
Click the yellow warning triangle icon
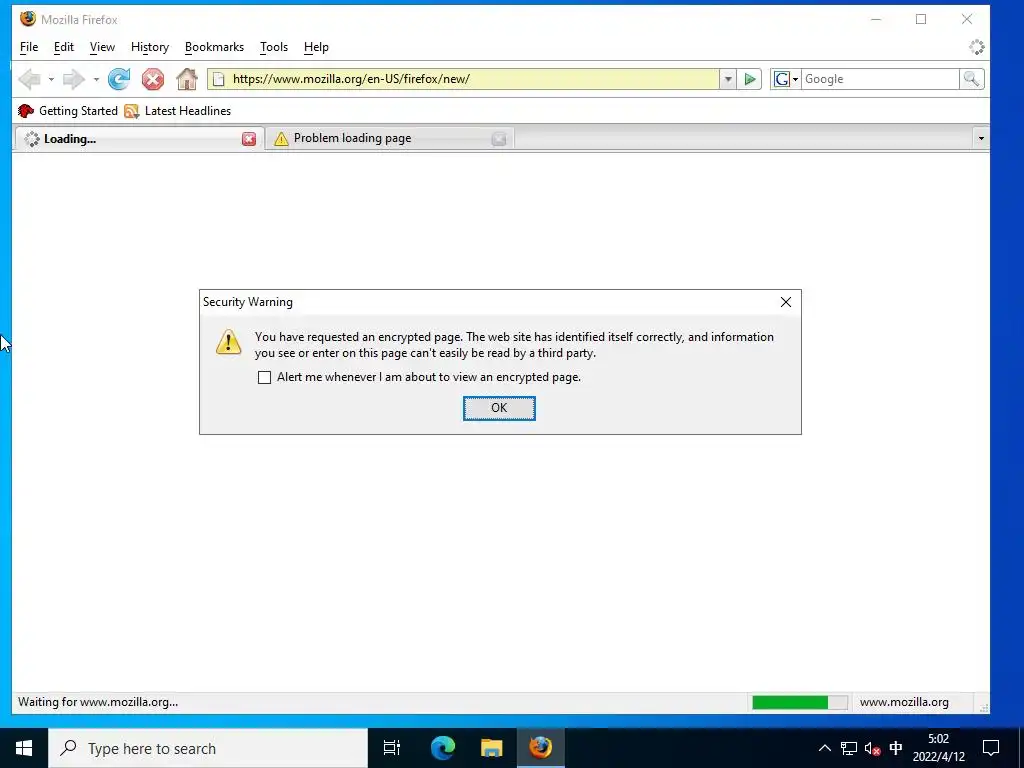click(x=229, y=342)
